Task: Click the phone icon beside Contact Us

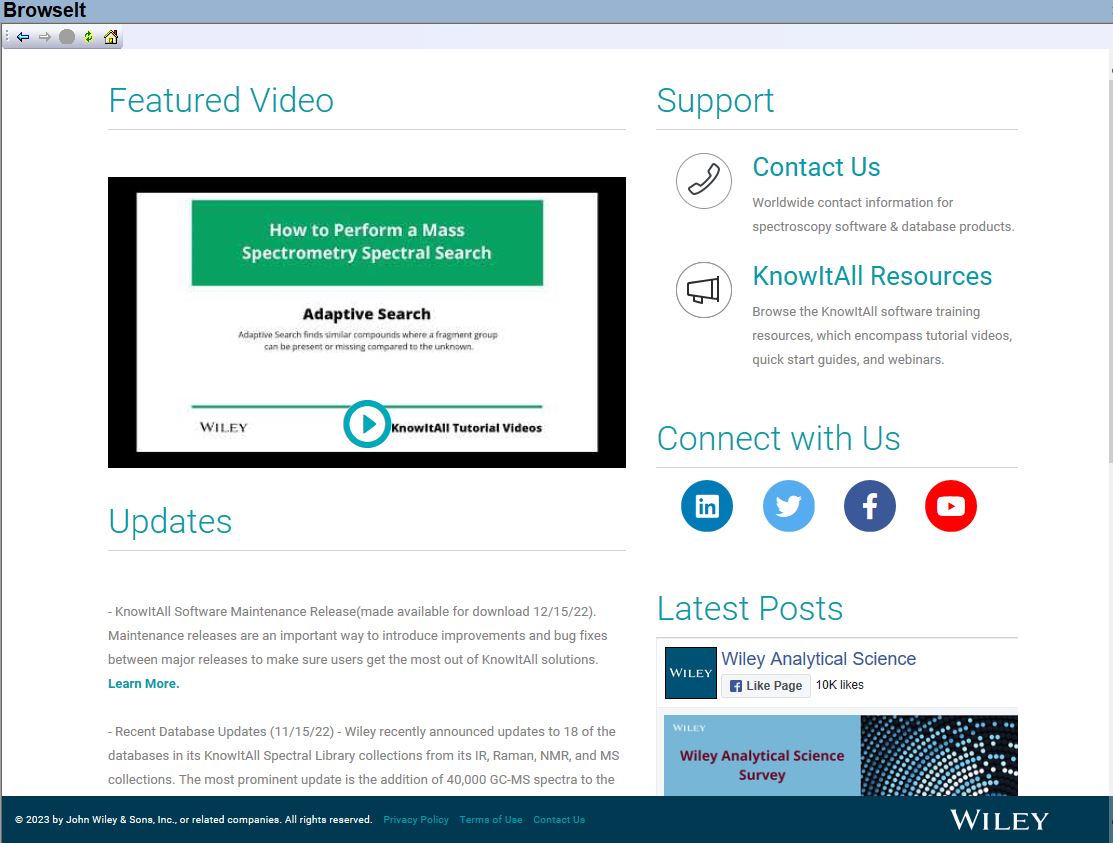Action: pos(704,181)
